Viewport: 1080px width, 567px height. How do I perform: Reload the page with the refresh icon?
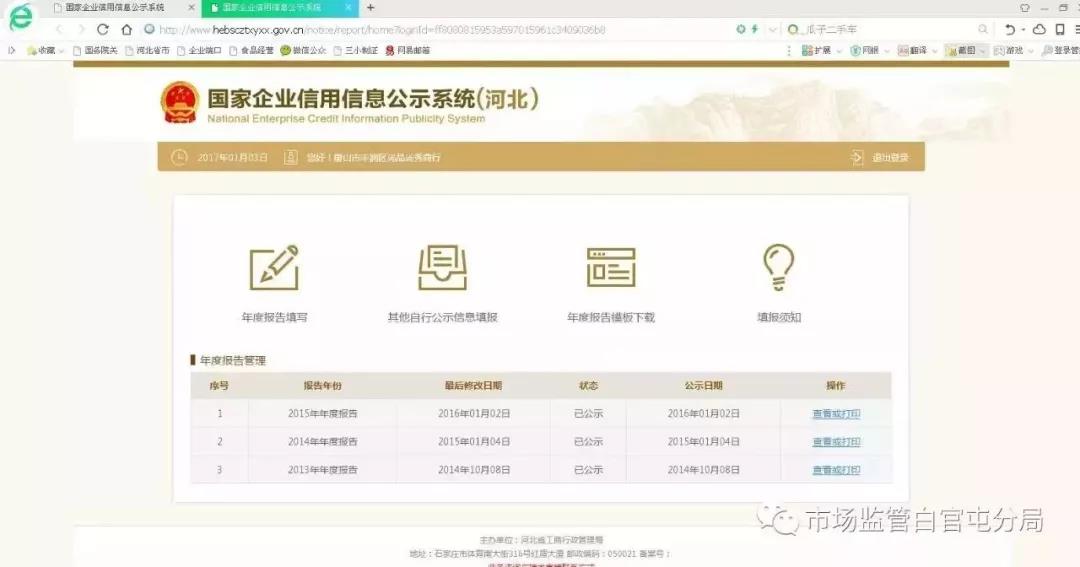click(x=103, y=30)
